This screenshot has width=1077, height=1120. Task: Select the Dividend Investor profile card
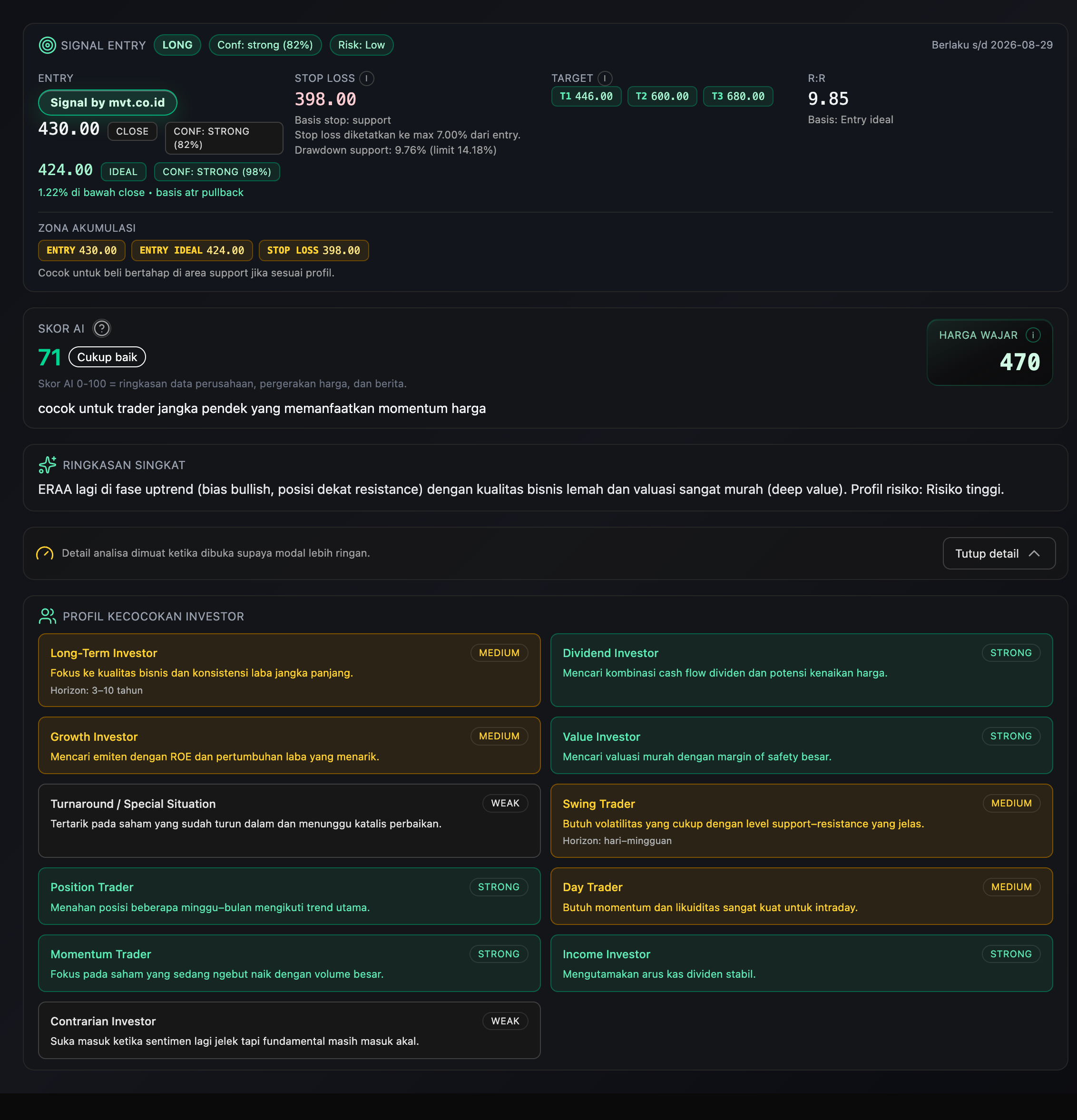[801, 670]
